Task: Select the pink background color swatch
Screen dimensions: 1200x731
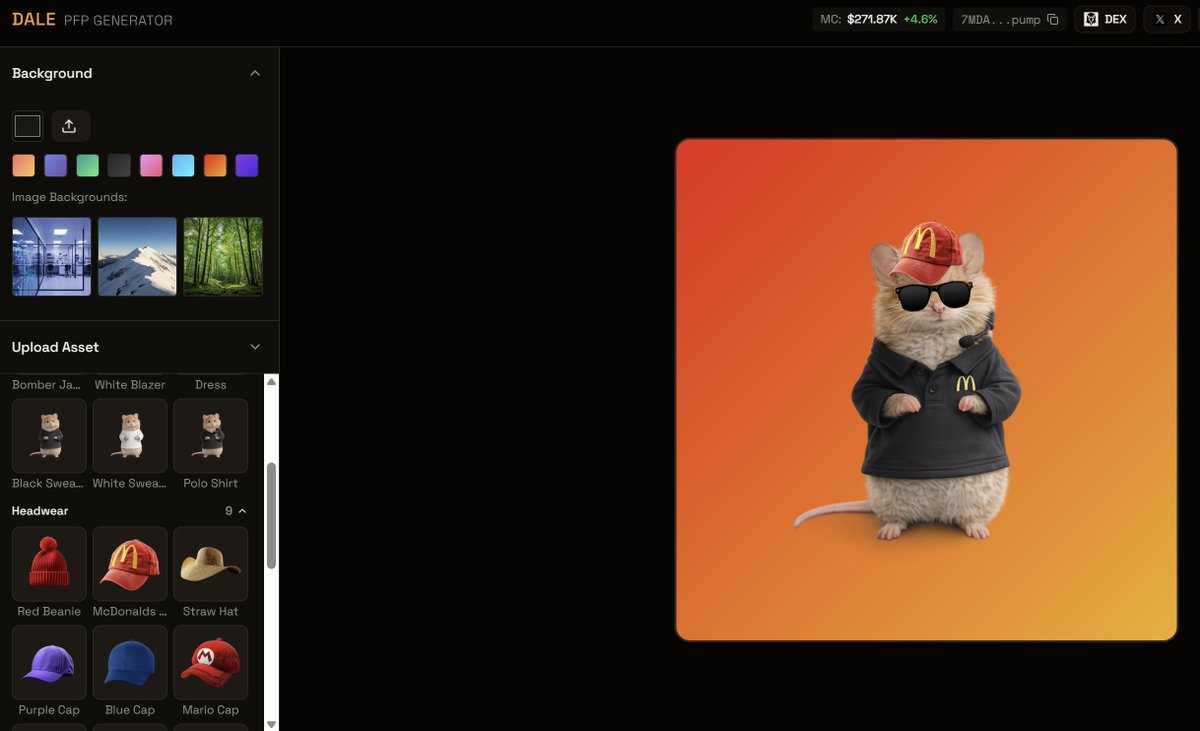Action: (x=150, y=164)
